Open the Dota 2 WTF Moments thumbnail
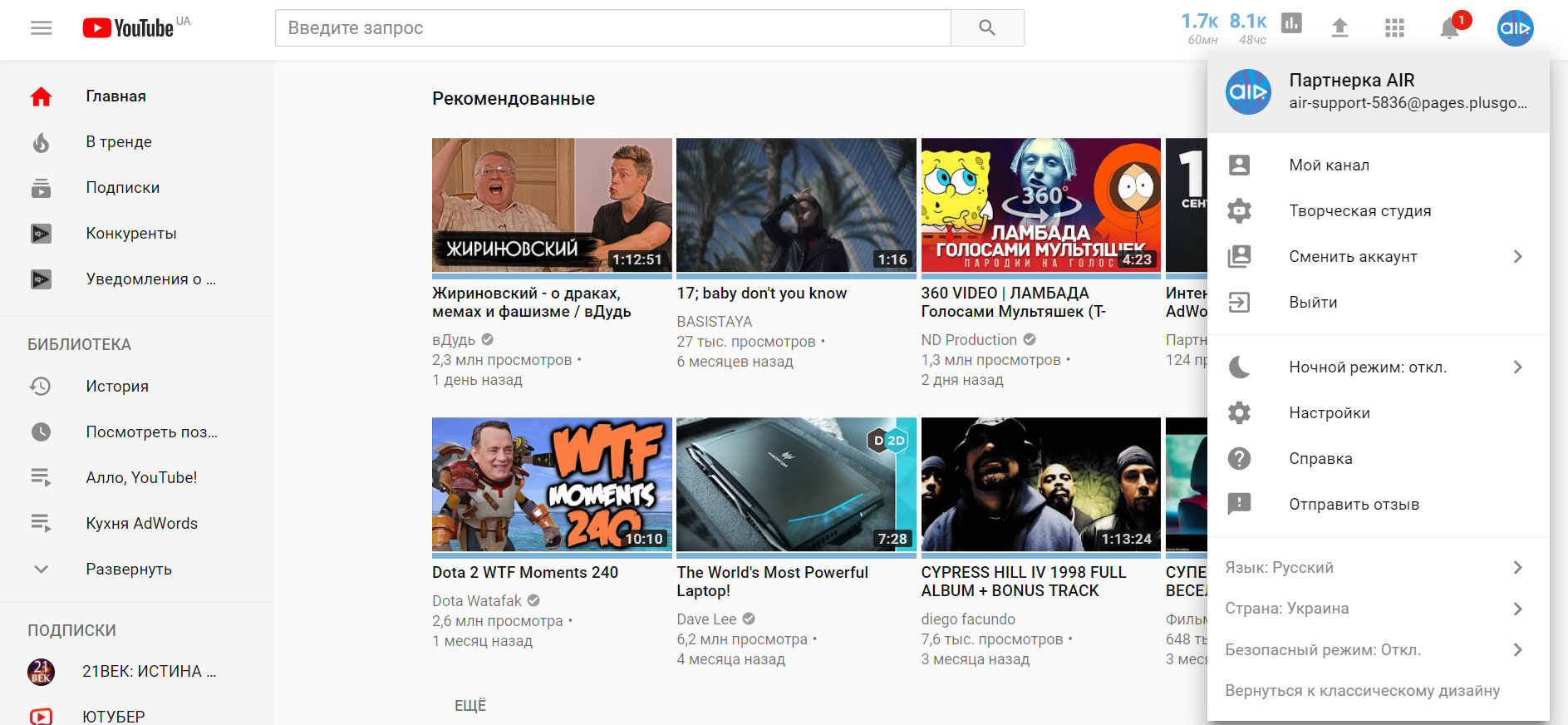Viewport: 1568px width, 725px height. (x=552, y=484)
